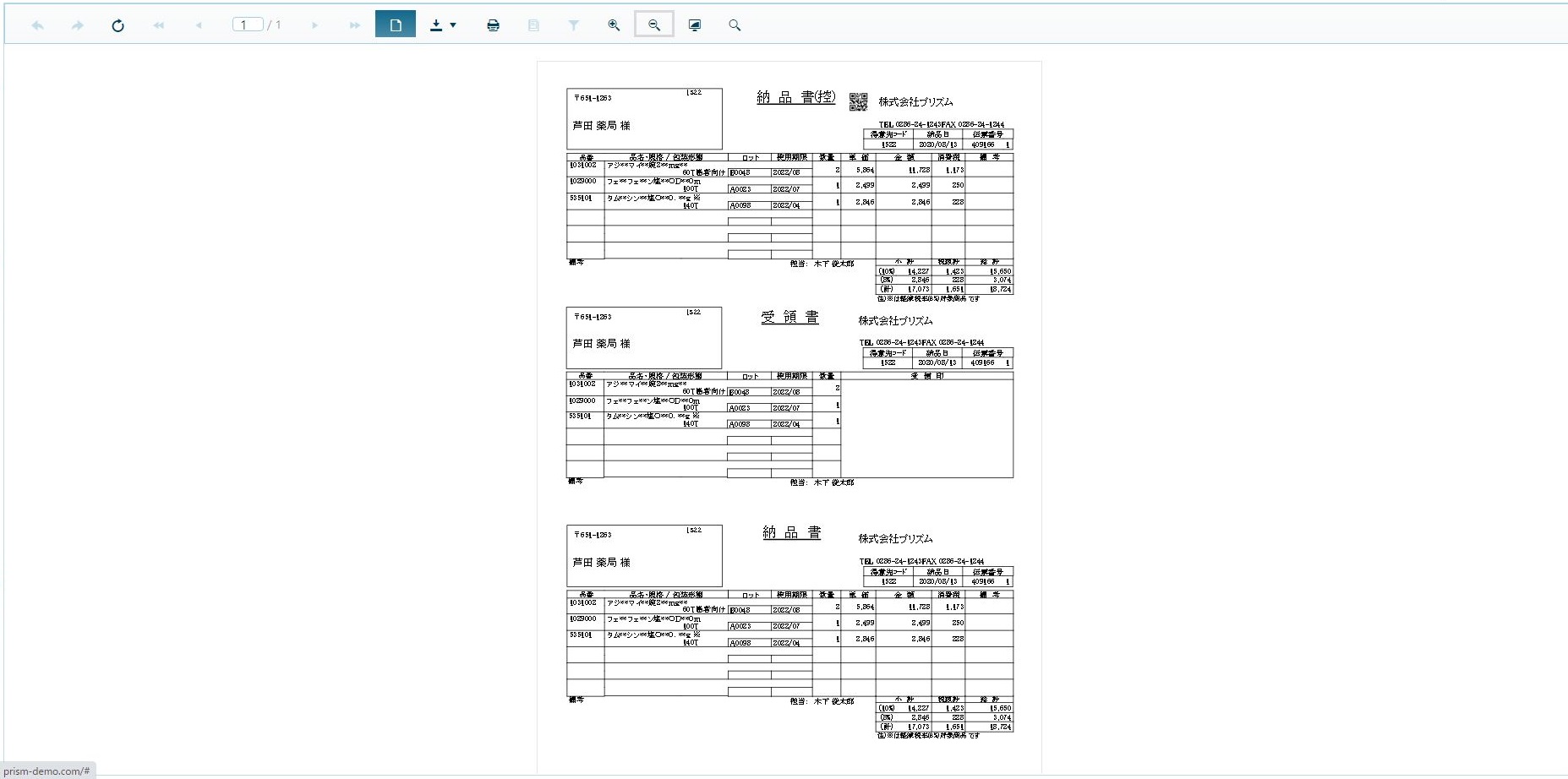Go to the next page
The height and width of the screenshot is (779, 1568).
pos(314,25)
